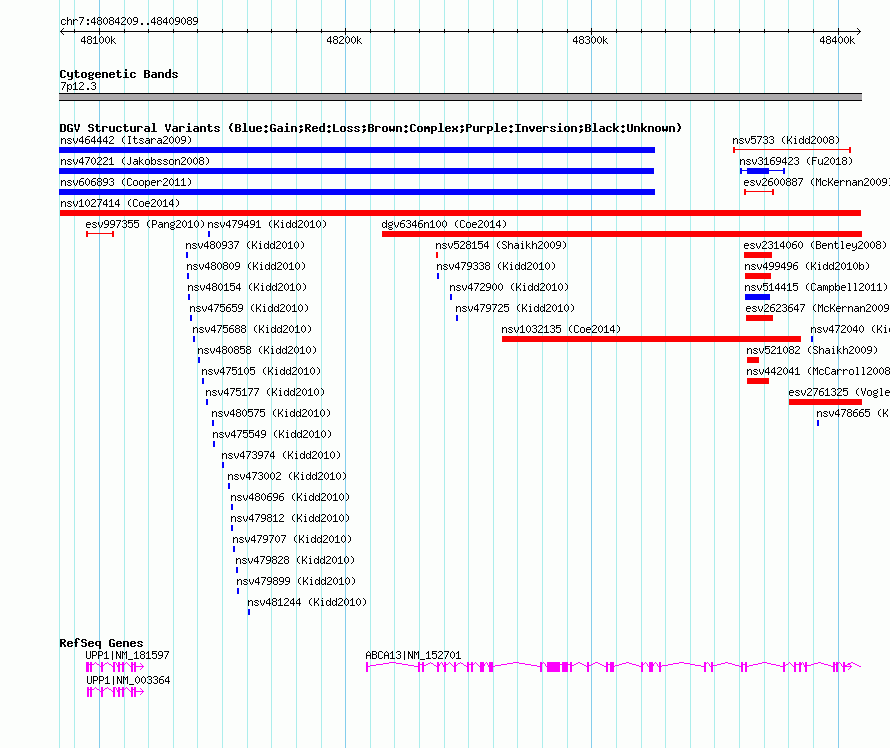The width and height of the screenshot is (890, 748).
Task: Select the nsv472900 (Kidd2010) label
Action: pyautogui.click(x=509, y=287)
